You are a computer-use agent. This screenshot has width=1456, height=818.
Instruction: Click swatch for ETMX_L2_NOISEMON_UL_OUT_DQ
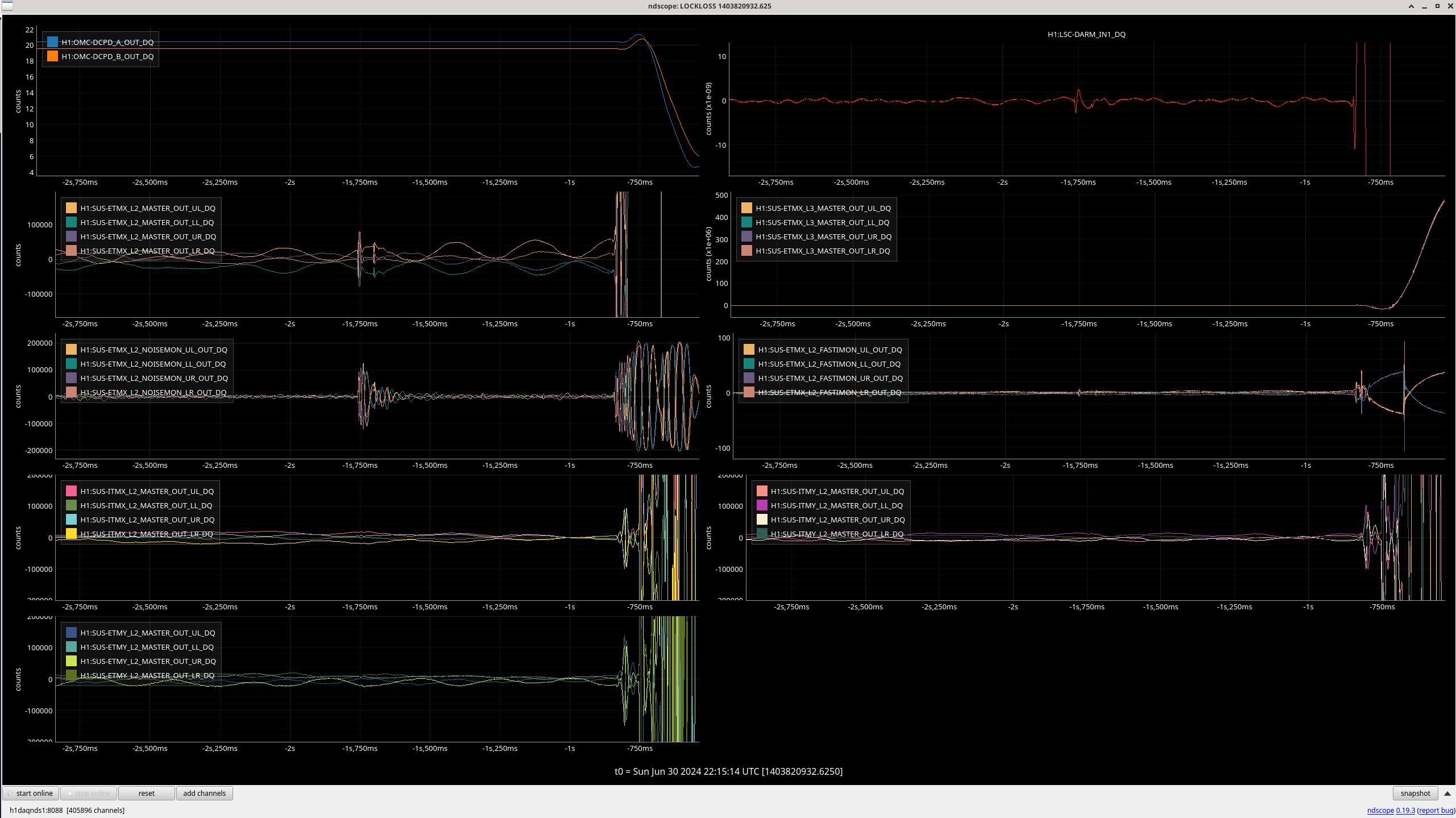(72, 350)
